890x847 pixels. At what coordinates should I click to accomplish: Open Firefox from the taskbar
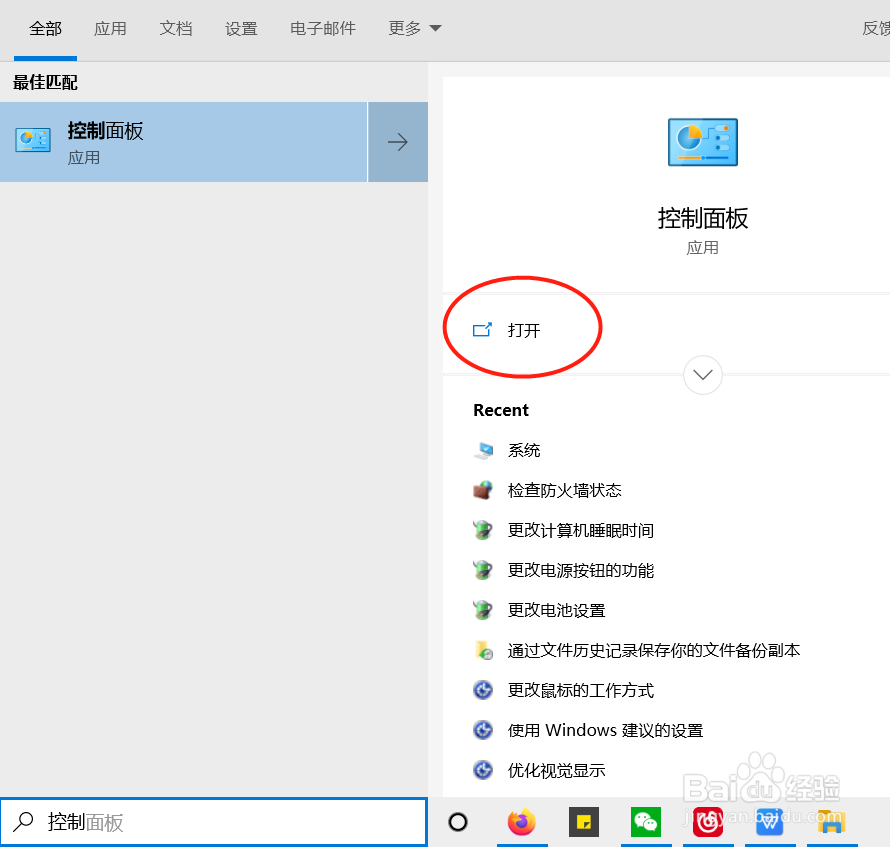click(x=521, y=822)
